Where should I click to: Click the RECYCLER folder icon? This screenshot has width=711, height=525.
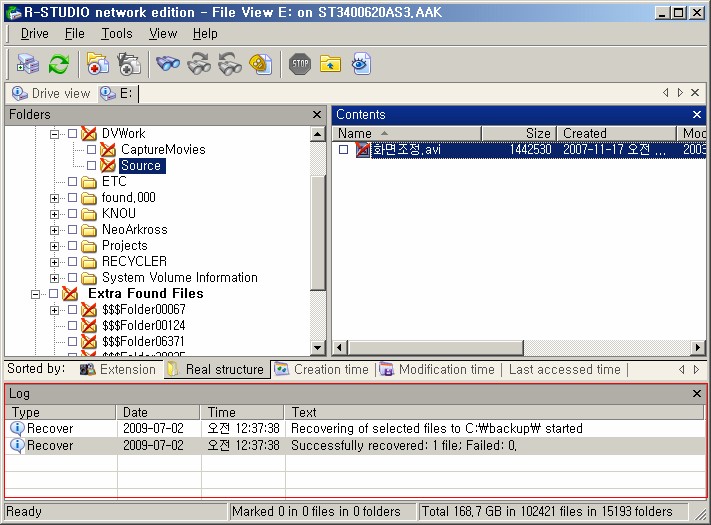point(89,262)
